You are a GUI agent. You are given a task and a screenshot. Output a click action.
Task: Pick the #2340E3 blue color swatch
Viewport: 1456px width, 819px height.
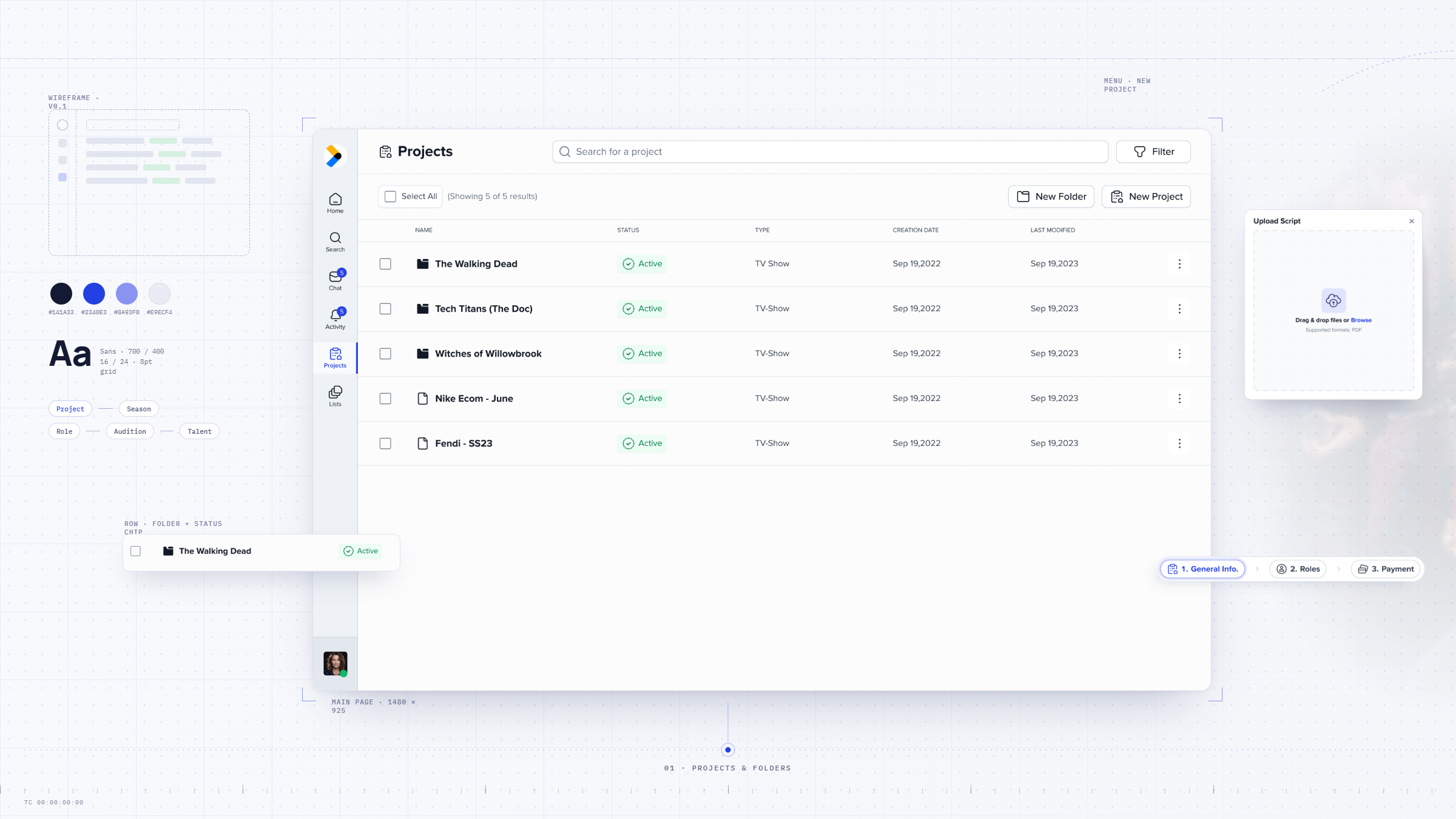pyautogui.click(x=94, y=294)
